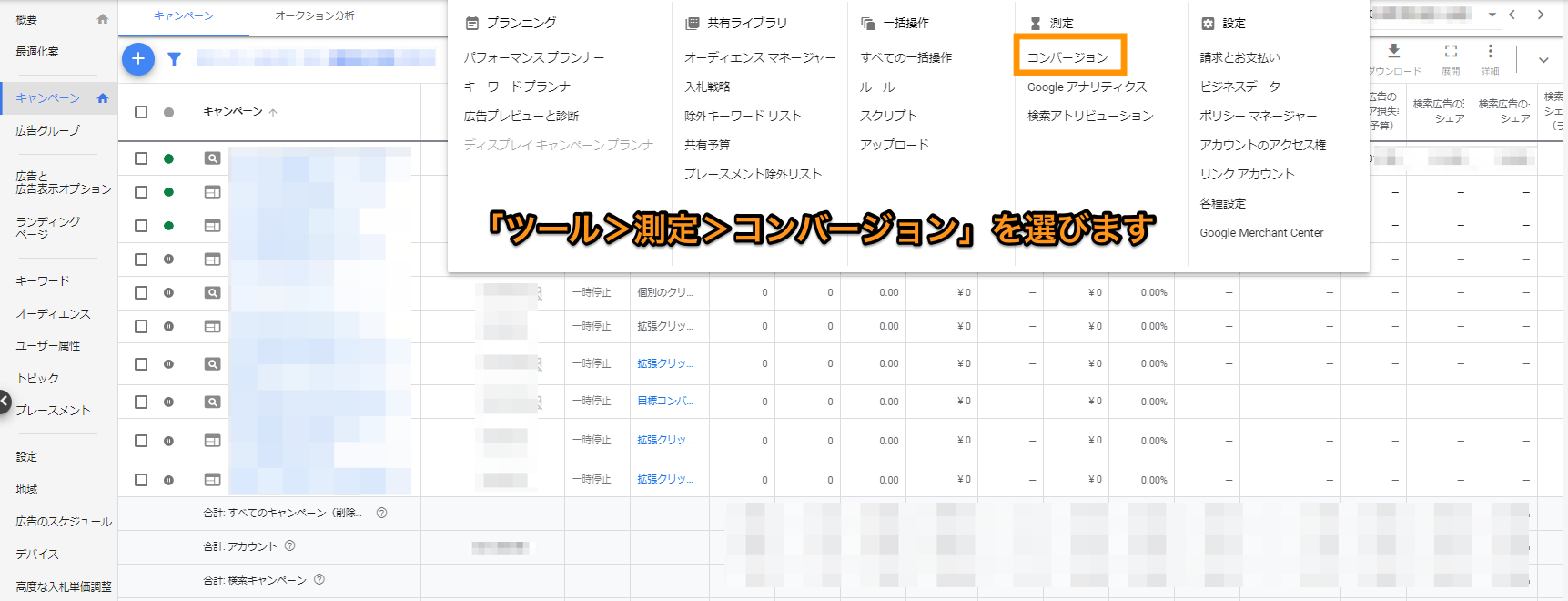Select 入札戦略 in shared library
The height and width of the screenshot is (601, 1568).
pos(707,87)
